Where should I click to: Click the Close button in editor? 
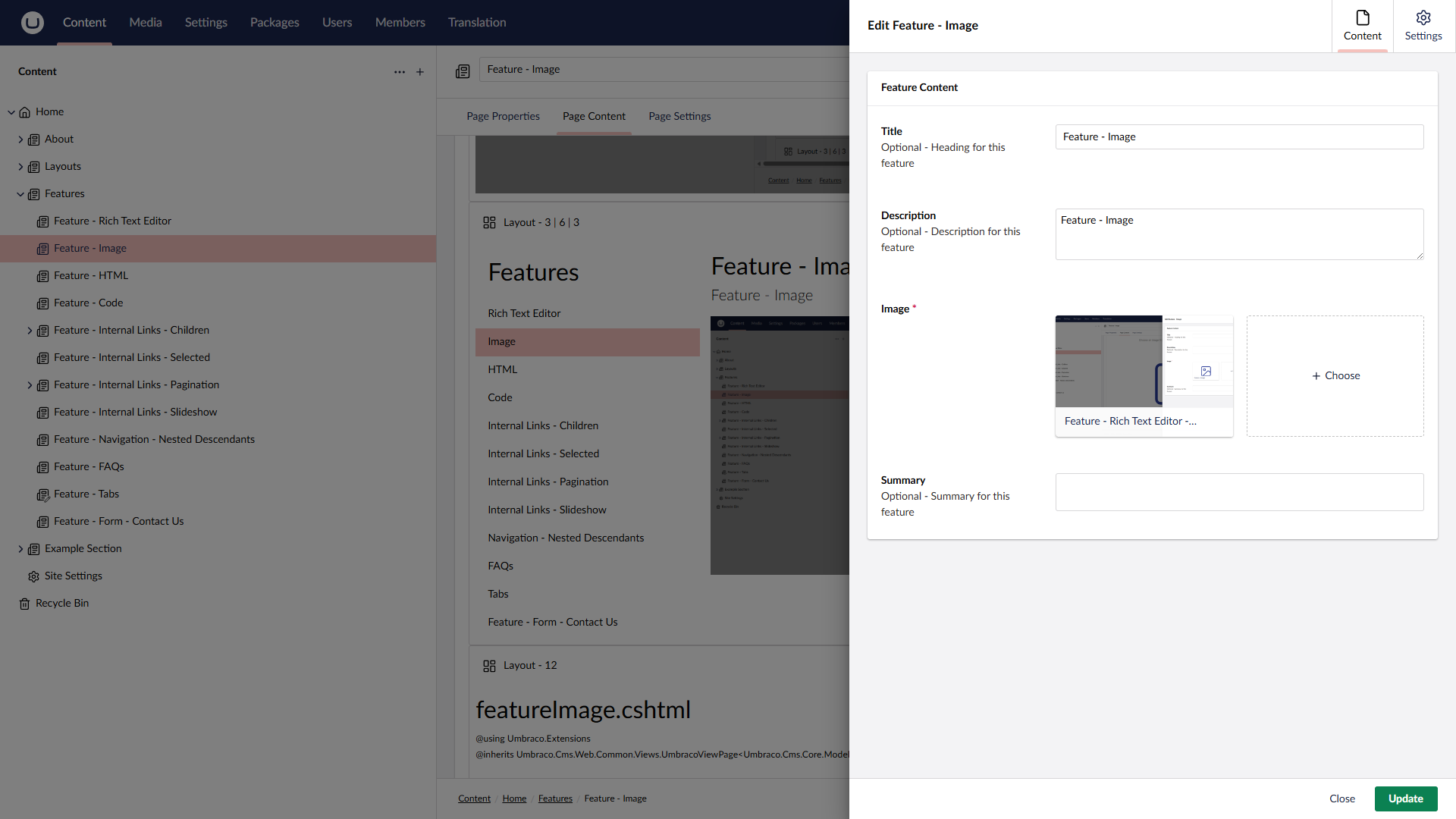(1341, 799)
